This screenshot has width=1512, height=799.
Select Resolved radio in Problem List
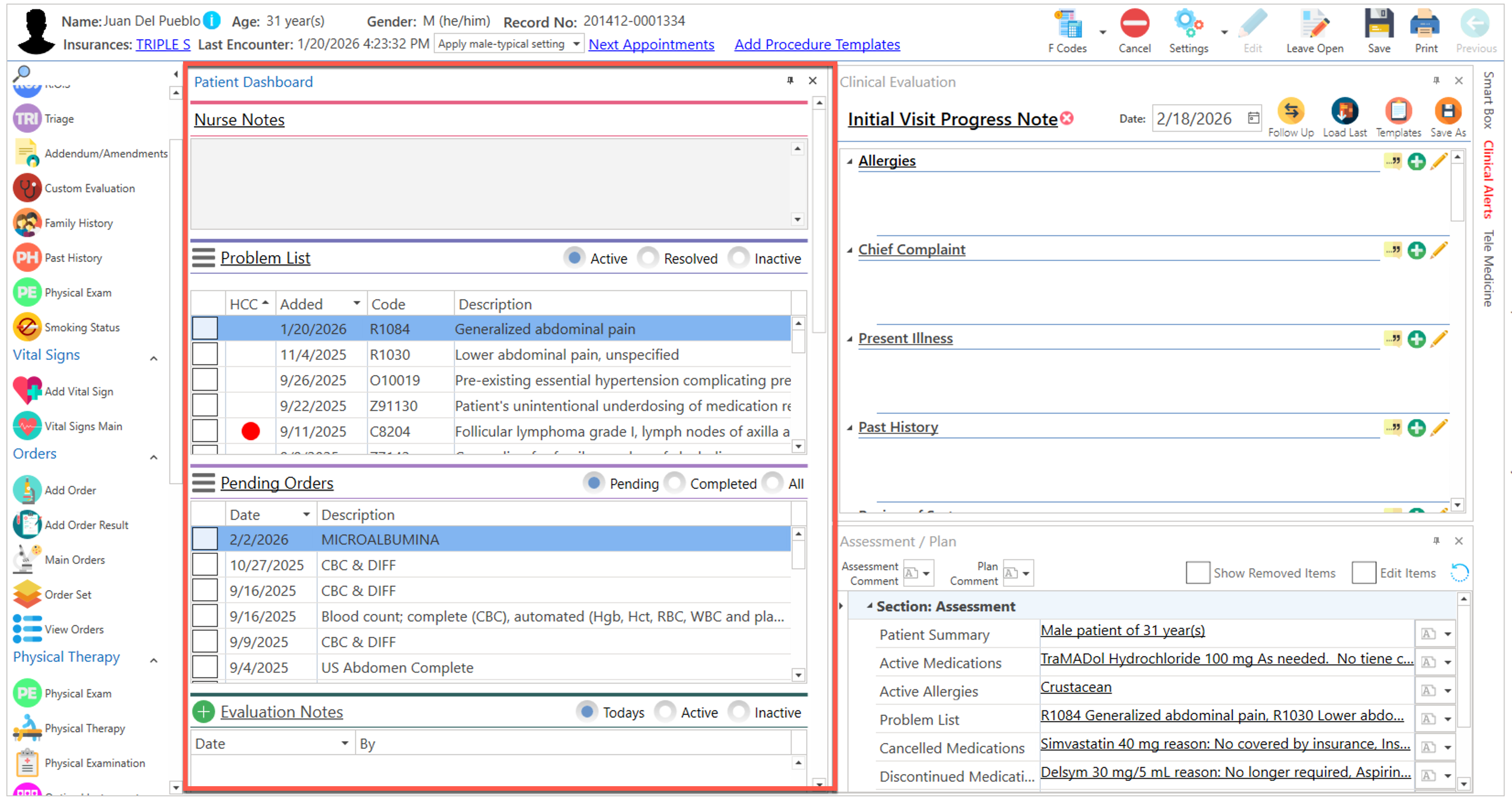(x=648, y=258)
